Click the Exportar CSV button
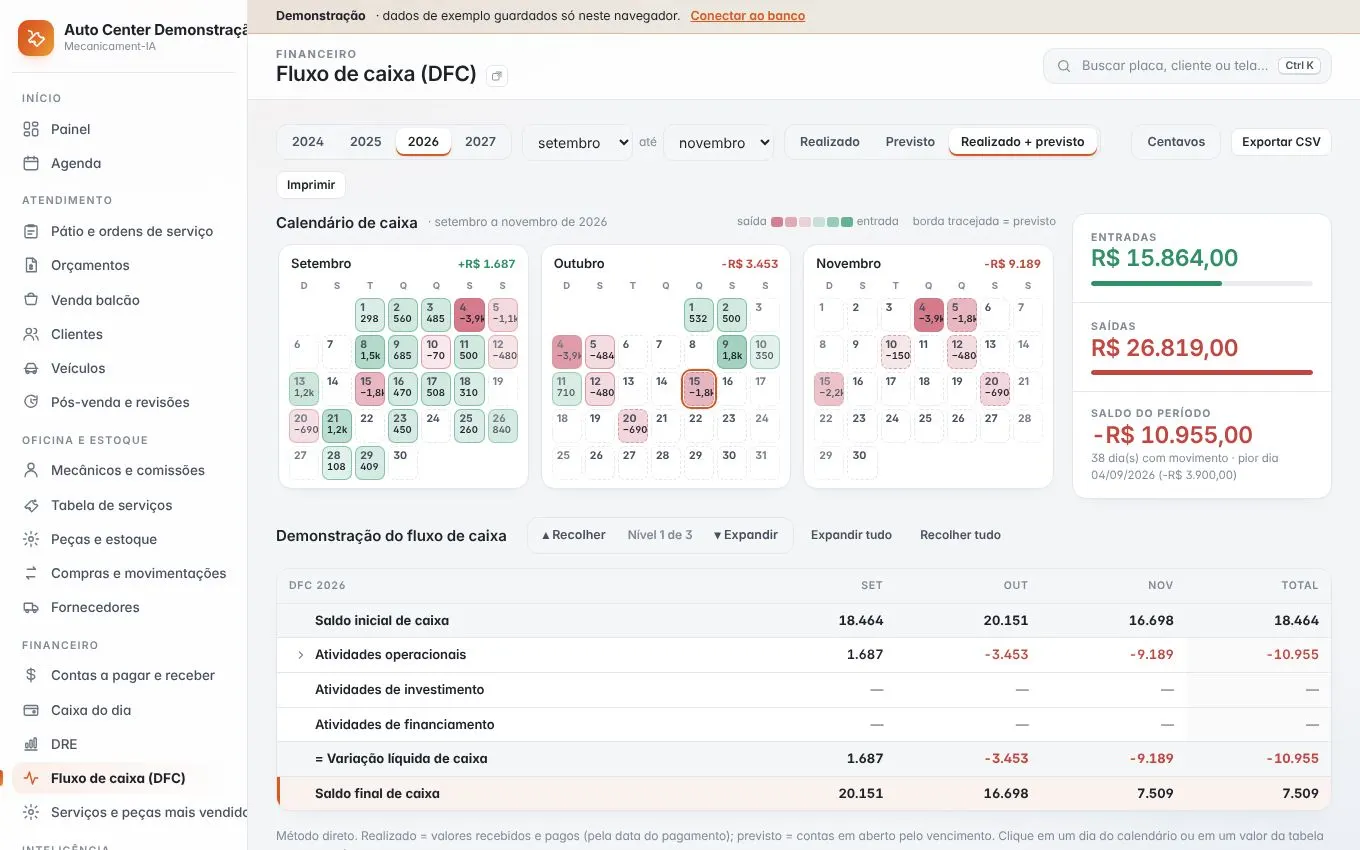Viewport: 1360px width, 850px height. coord(1281,142)
